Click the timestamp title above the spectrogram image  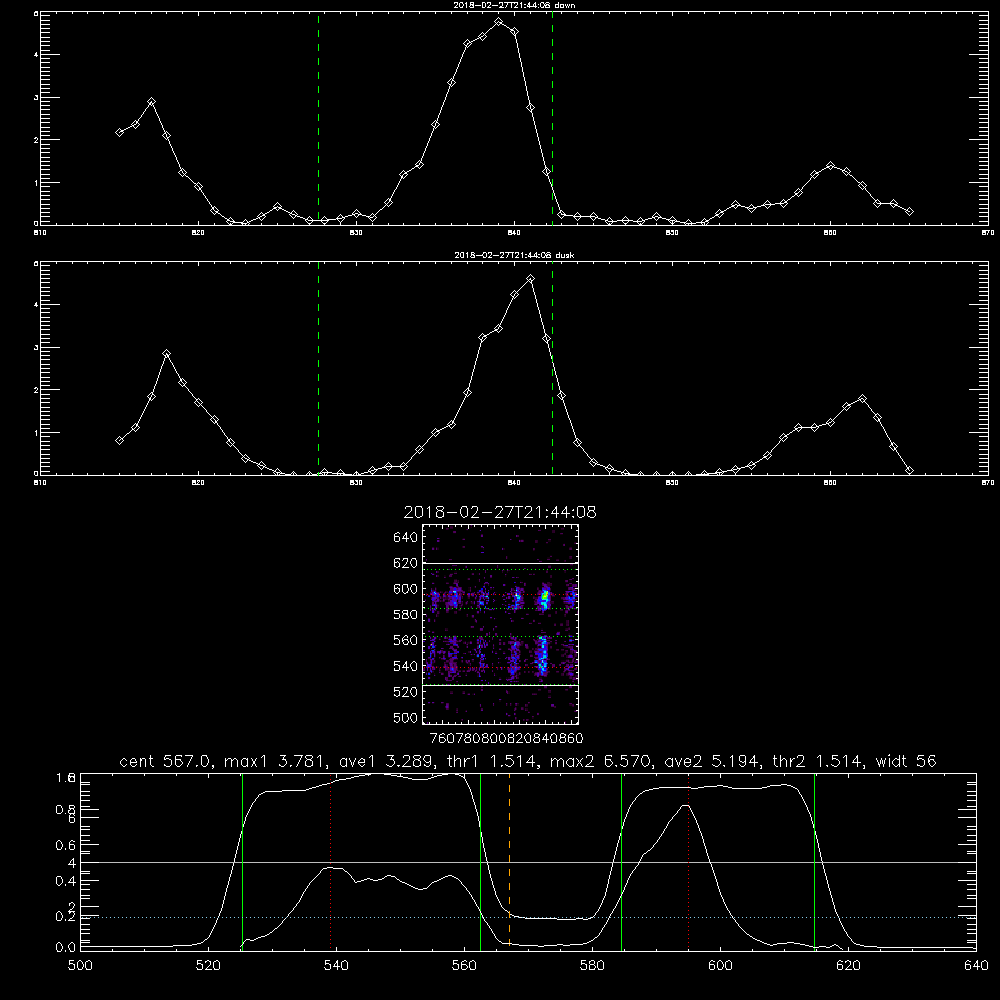click(x=500, y=512)
